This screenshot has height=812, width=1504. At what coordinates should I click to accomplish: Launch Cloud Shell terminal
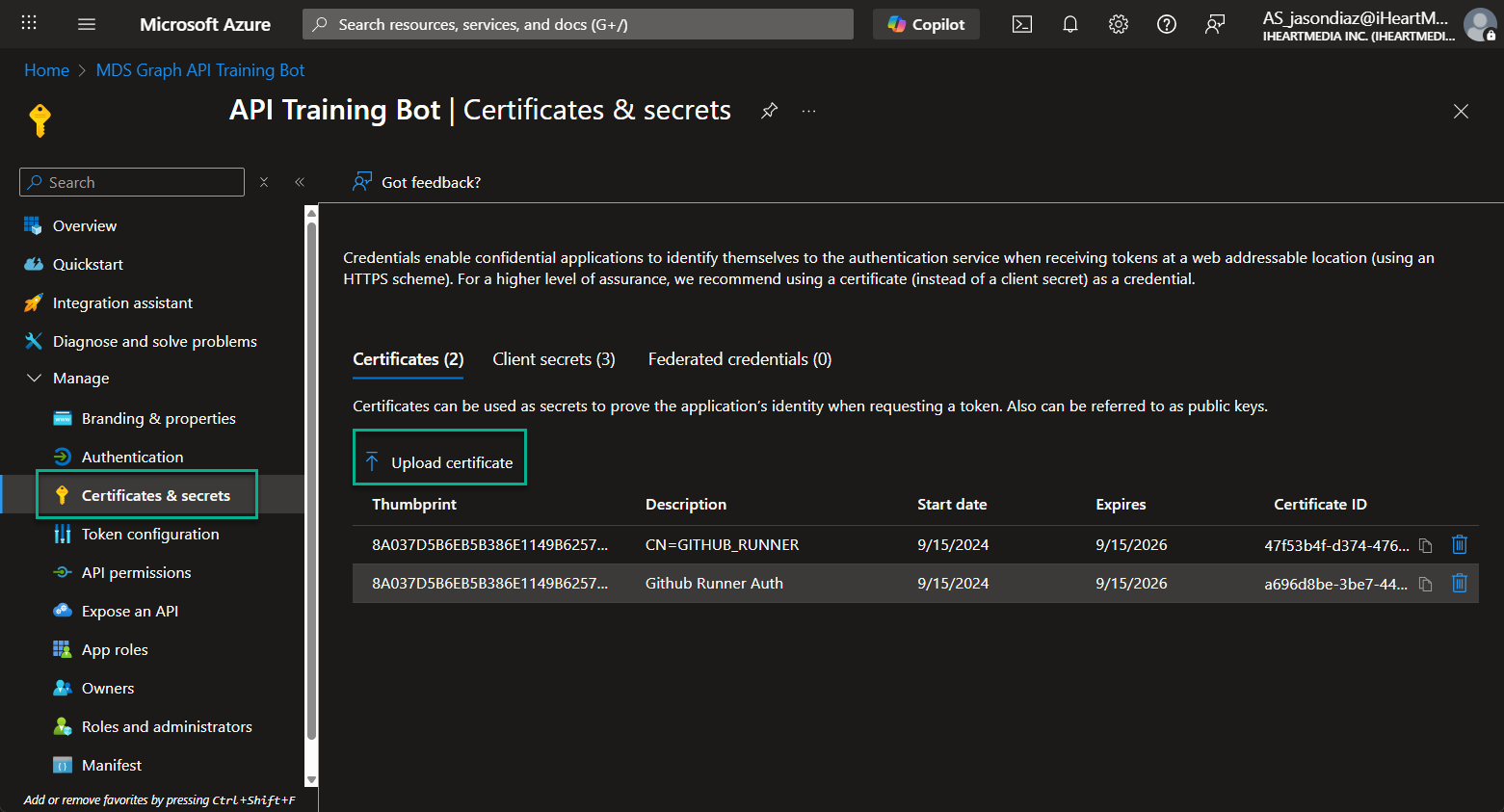(x=1021, y=23)
